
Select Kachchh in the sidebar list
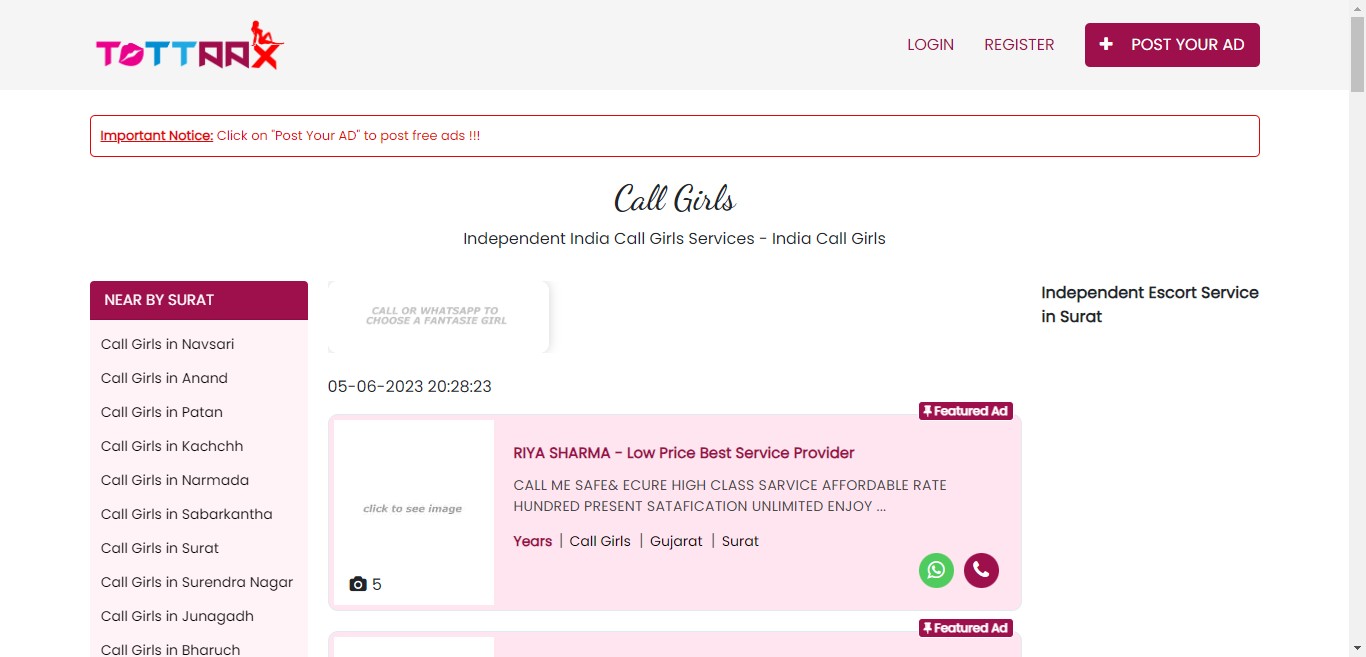(x=172, y=446)
